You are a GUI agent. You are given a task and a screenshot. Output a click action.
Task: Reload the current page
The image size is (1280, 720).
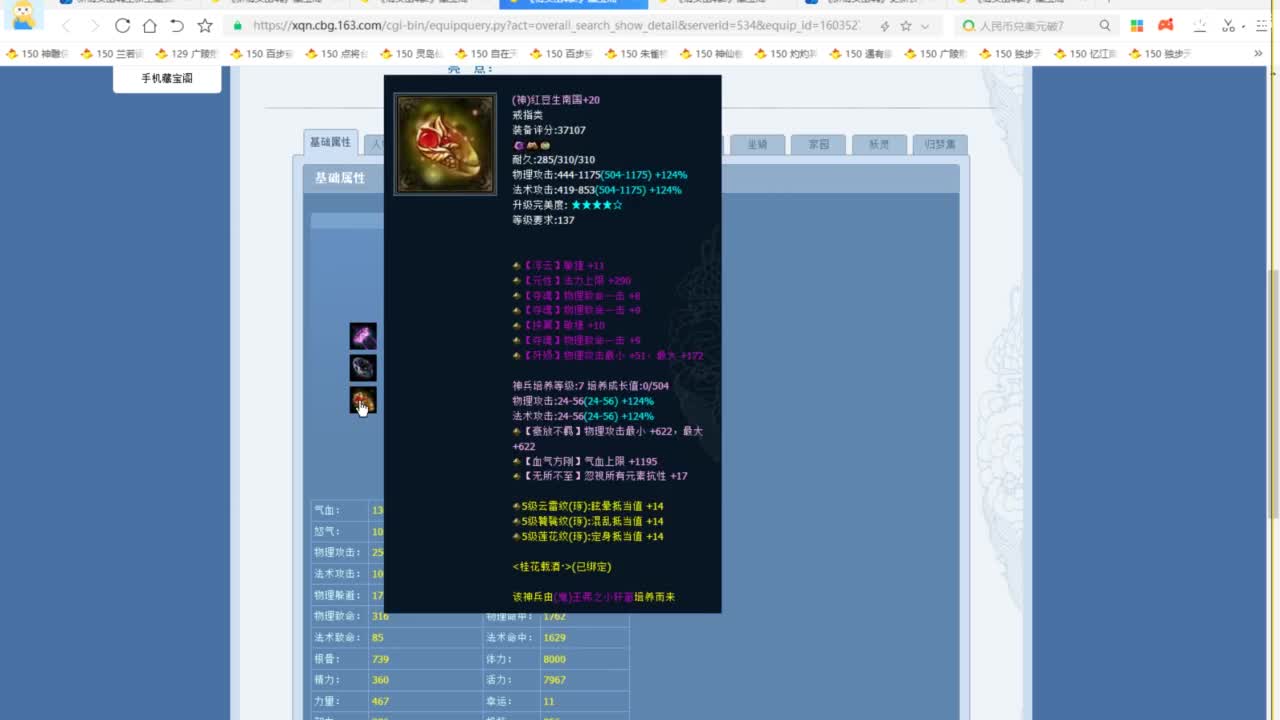[122, 26]
